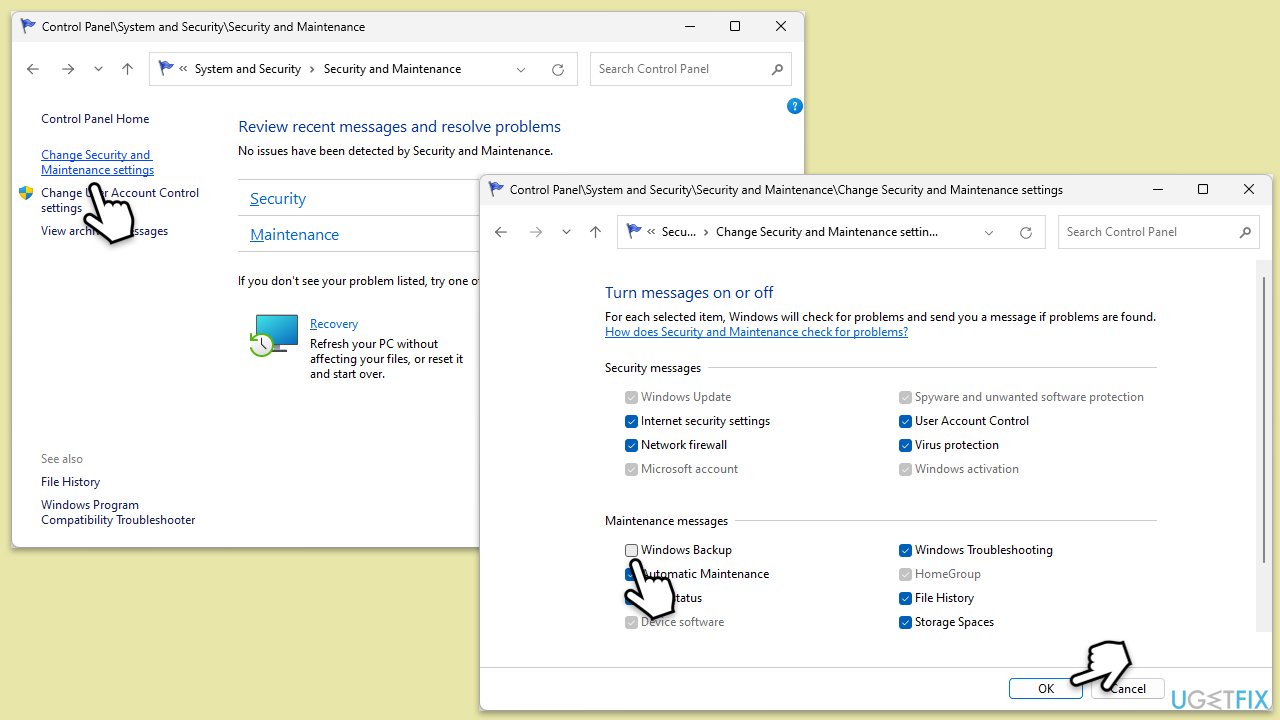Close the Security and Maintenance window
This screenshot has height=720, width=1280.
(x=781, y=27)
